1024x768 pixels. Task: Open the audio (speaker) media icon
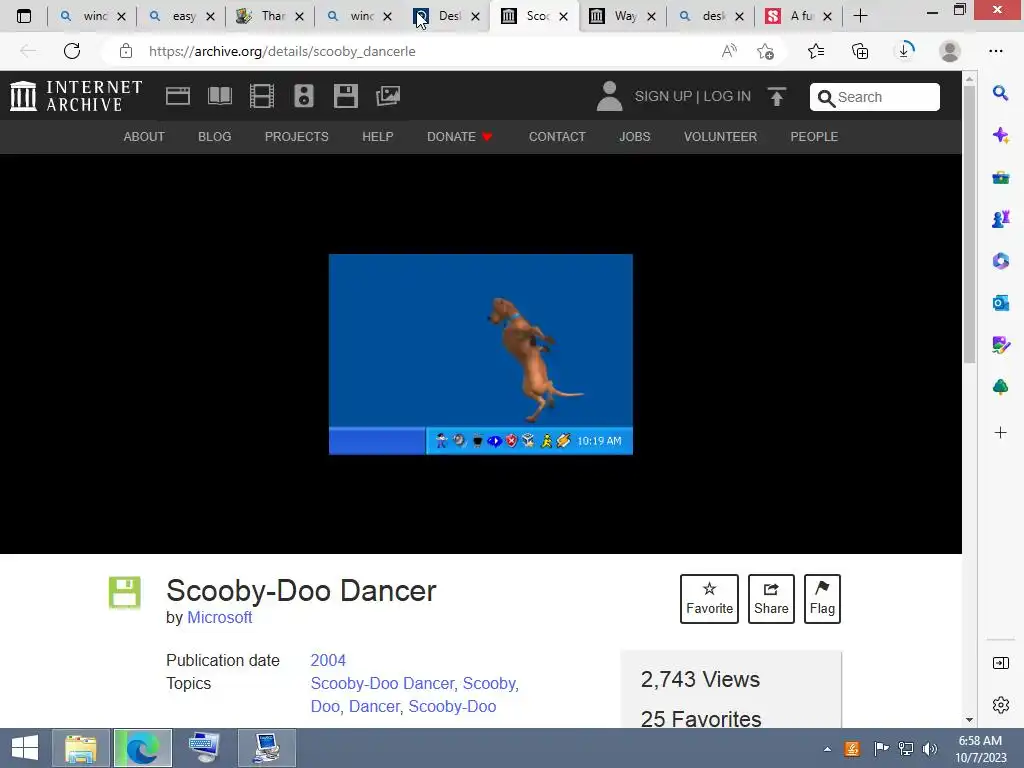click(x=304, y=96)
